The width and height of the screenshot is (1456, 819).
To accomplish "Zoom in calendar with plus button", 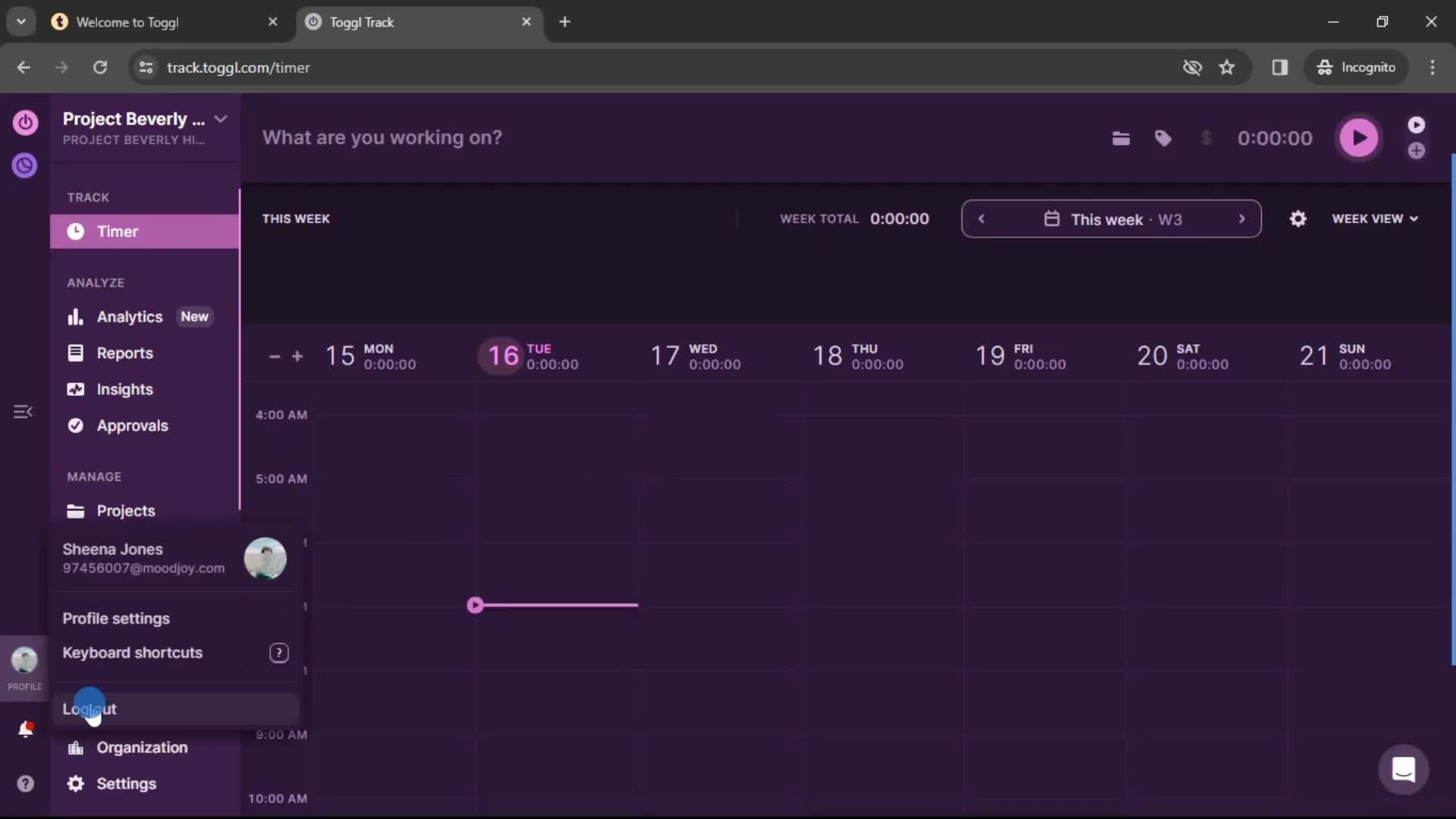I will point(297,356).
